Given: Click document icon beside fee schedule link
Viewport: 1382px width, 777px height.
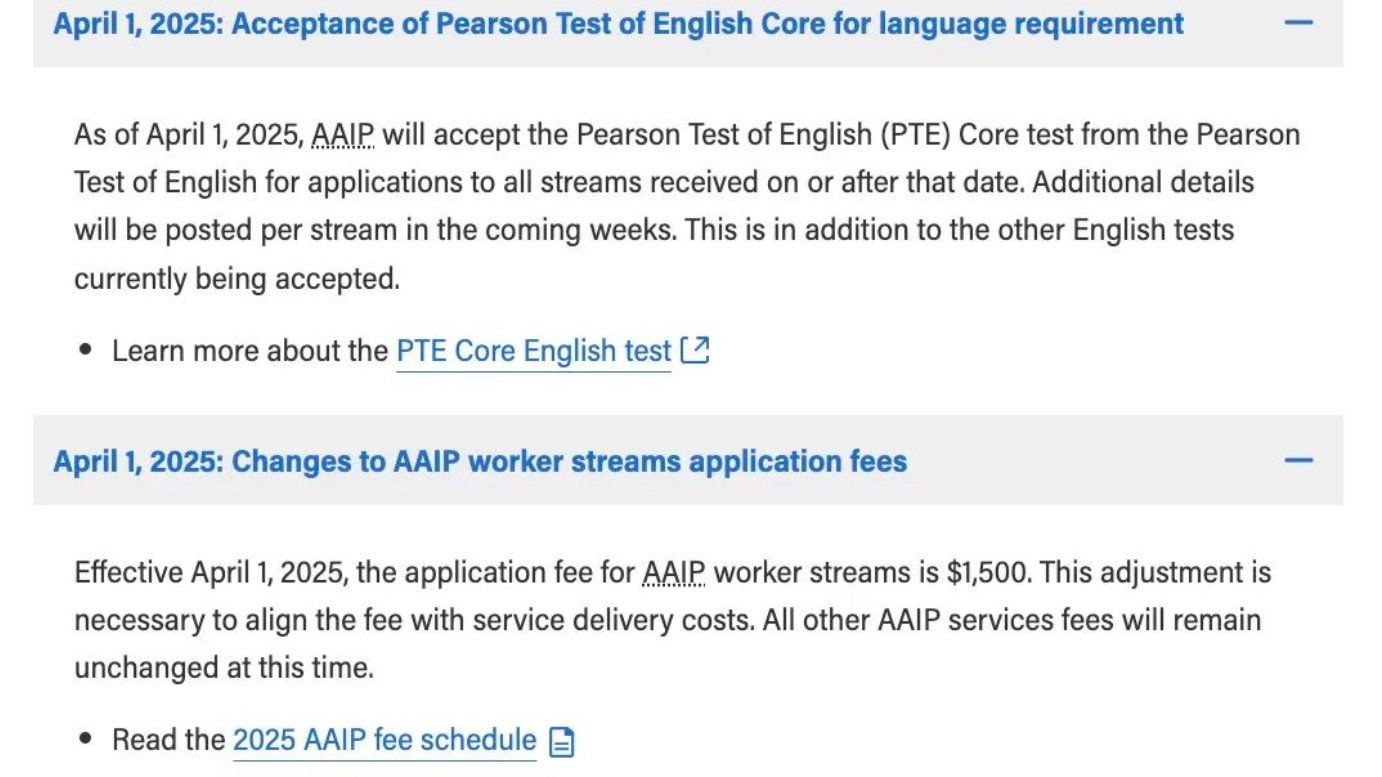Looking at the screenshot, I should (x=563, y=741).
